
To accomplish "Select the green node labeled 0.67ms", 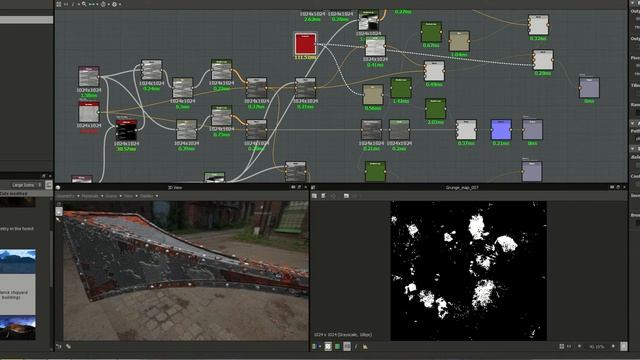I will 431,32.
